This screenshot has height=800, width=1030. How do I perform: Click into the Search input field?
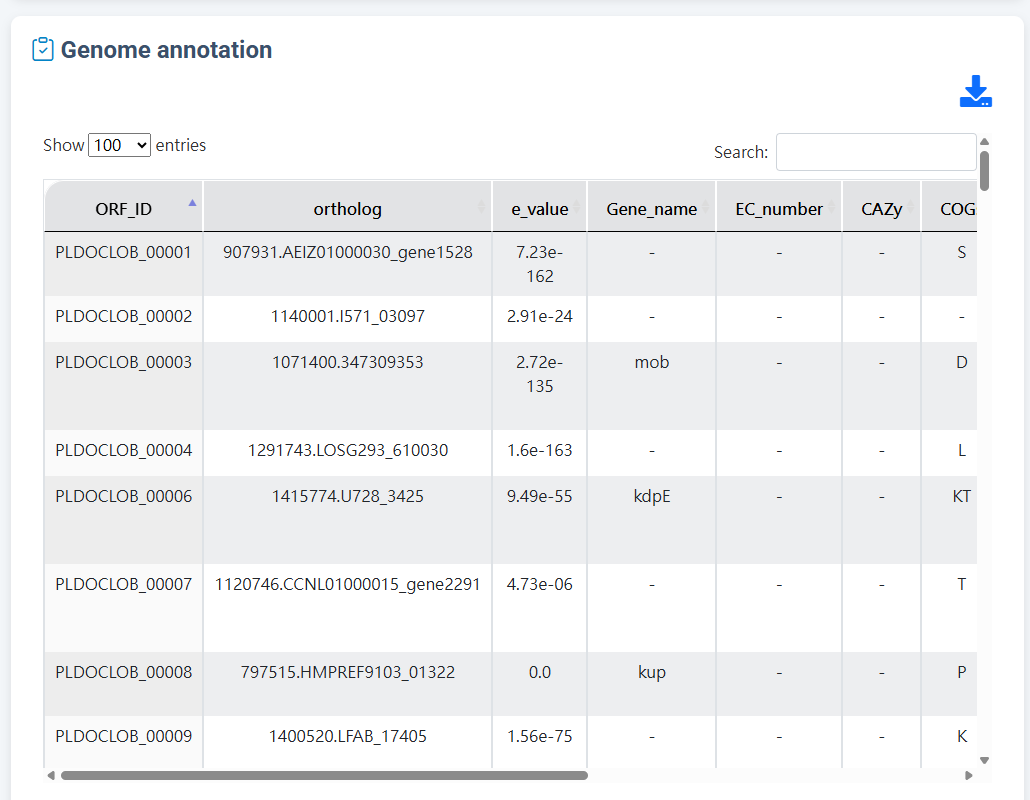(875, 152)
